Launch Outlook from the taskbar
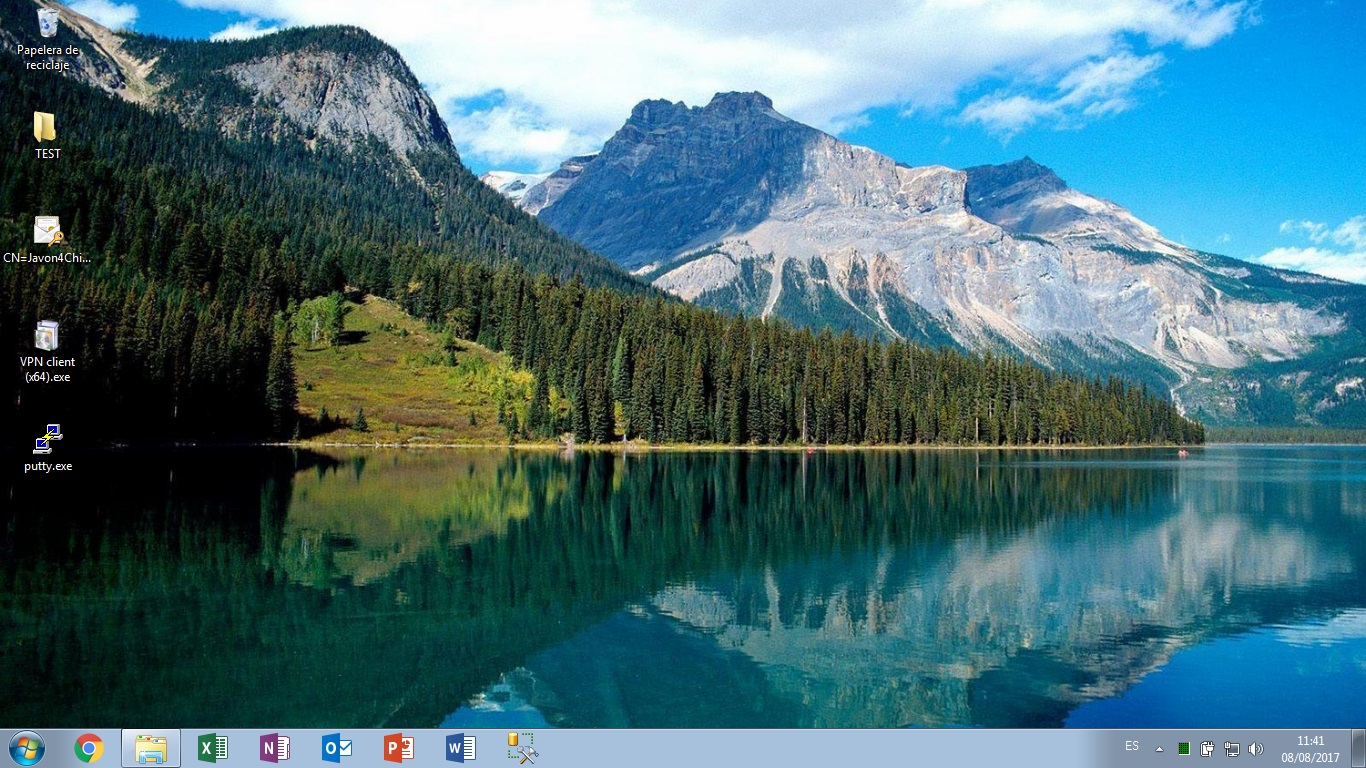 tap(337, 748)
